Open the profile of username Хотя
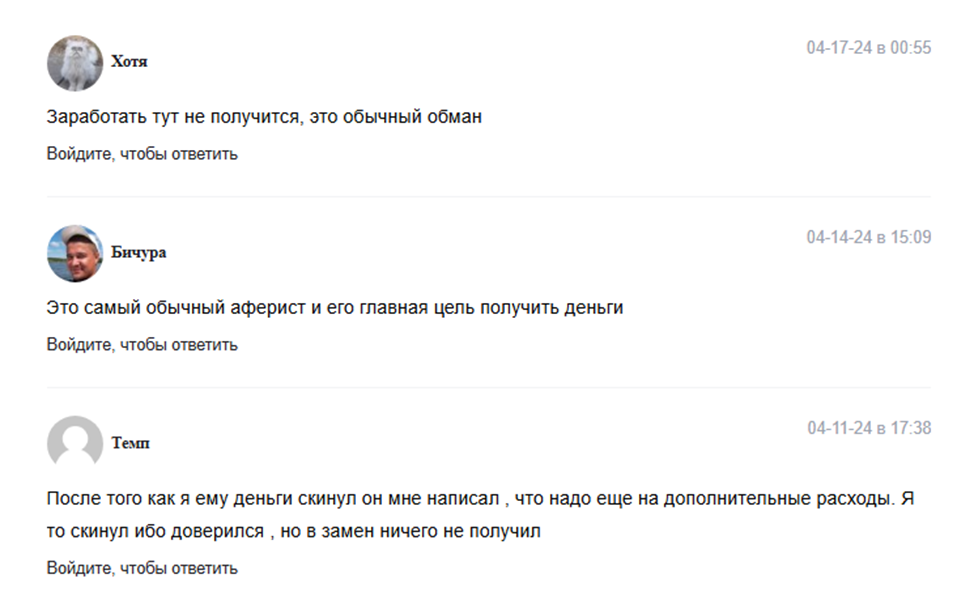Viewport: 974px width, 600px height. 129,62
